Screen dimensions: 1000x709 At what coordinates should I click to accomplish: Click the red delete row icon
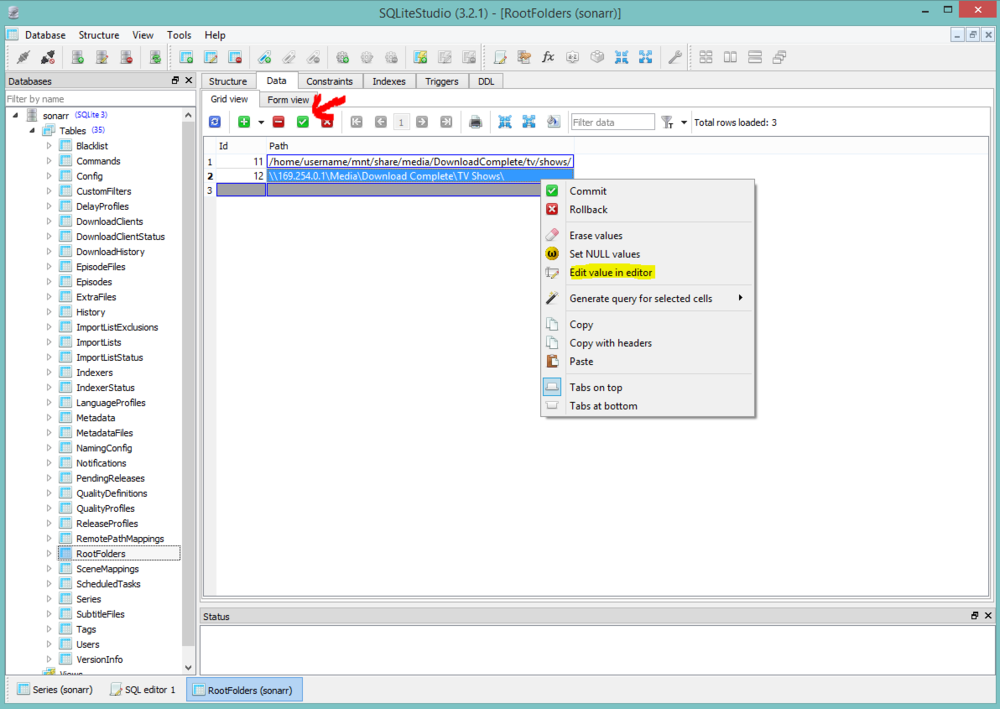(278, 122)
